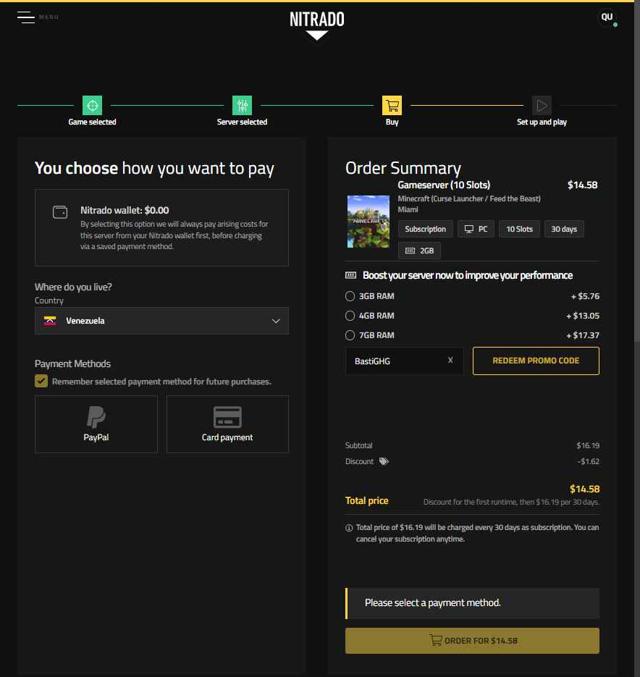Click the promo code input field
Image resolution: width=640 pixels, height=677 pixels.
click(x=404, y=361)
